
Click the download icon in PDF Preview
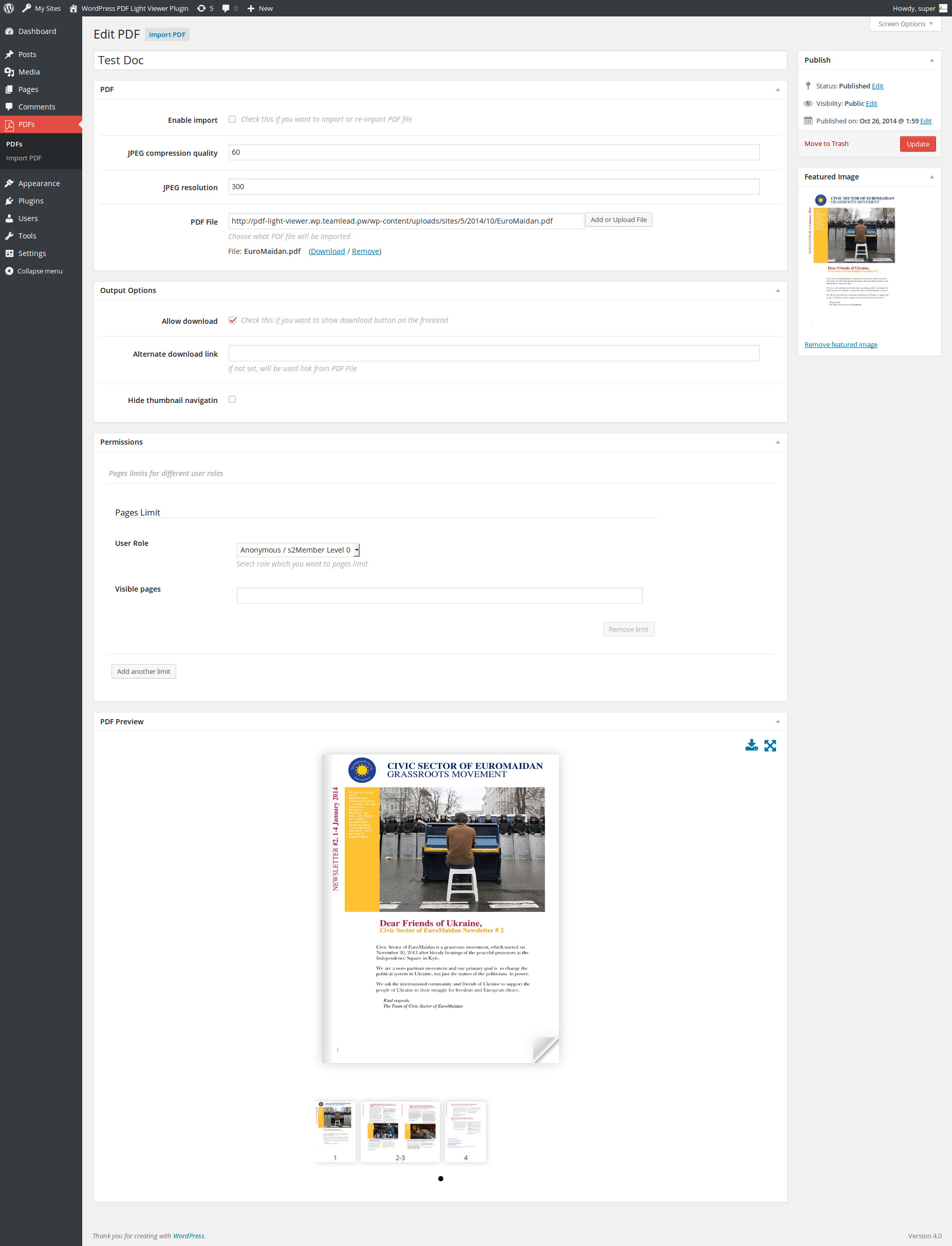click(x=752, y=745)
